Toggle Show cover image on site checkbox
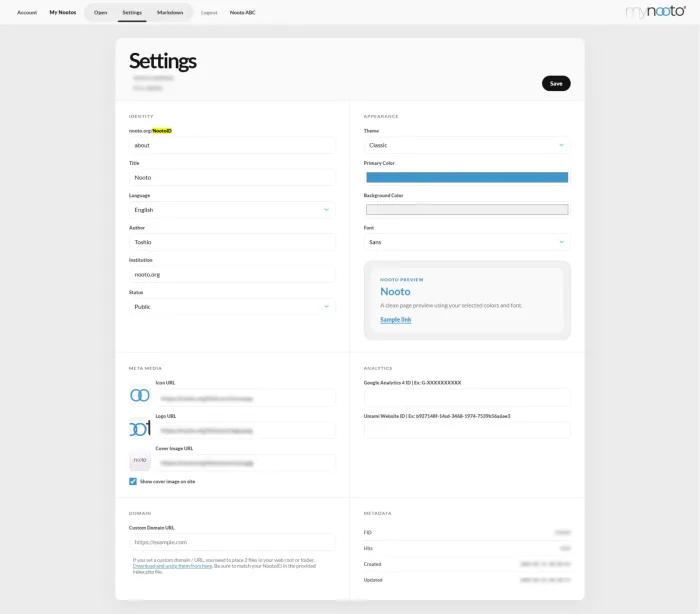Screen dimensions: 700x614 click(x=133, y=481)
